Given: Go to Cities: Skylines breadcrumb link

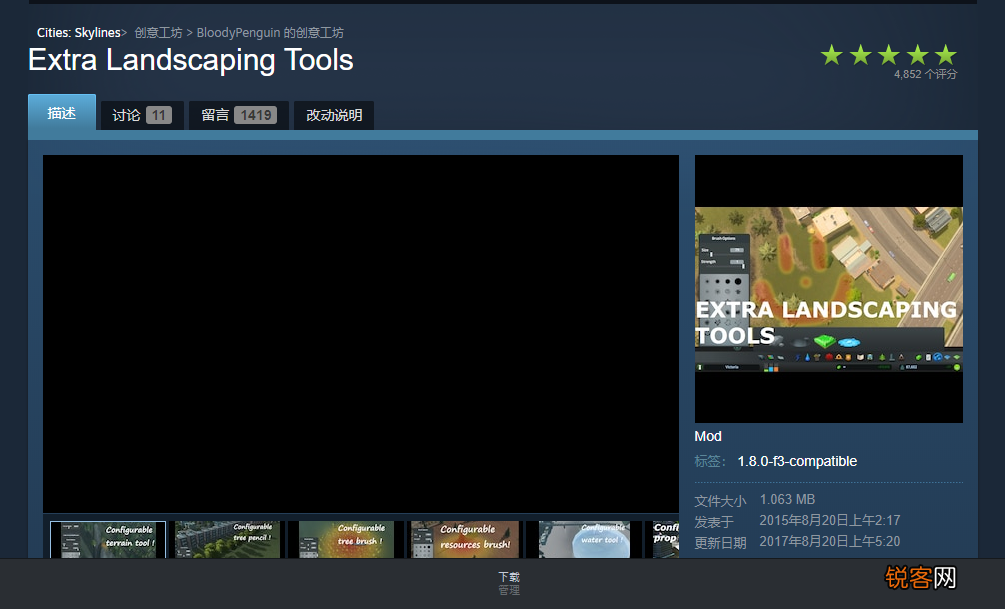Looking at the screenshot, I should tap(78, 33).
